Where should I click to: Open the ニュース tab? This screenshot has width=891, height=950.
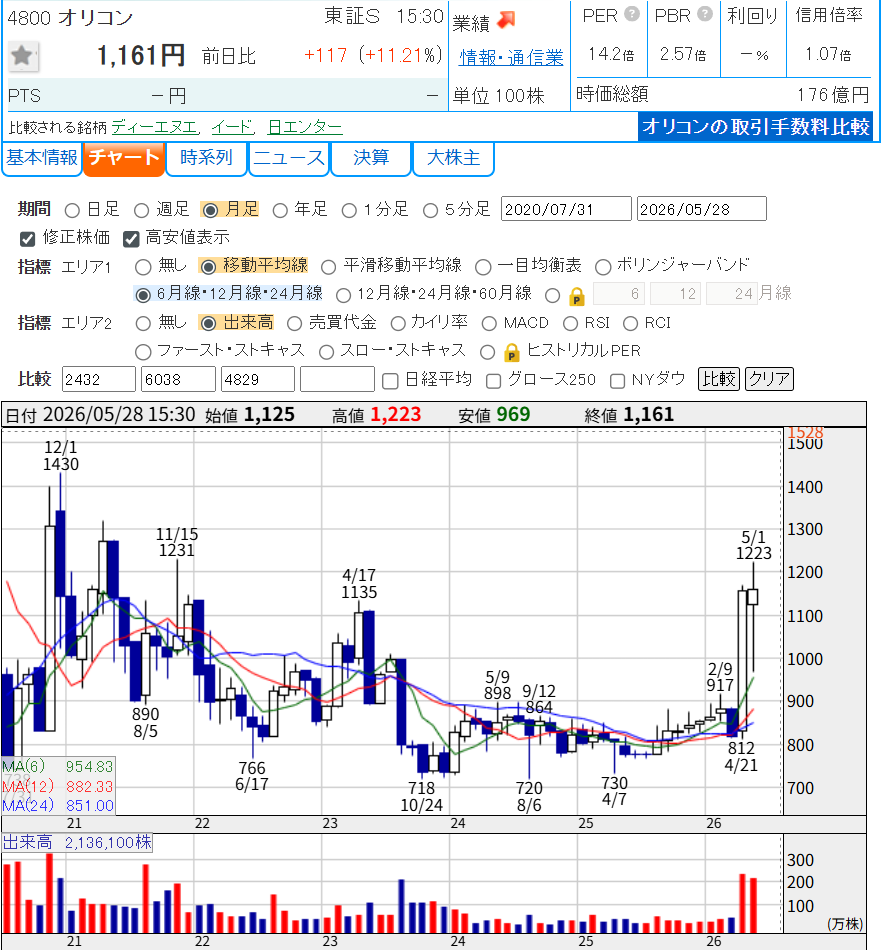[x=288, y=158]
